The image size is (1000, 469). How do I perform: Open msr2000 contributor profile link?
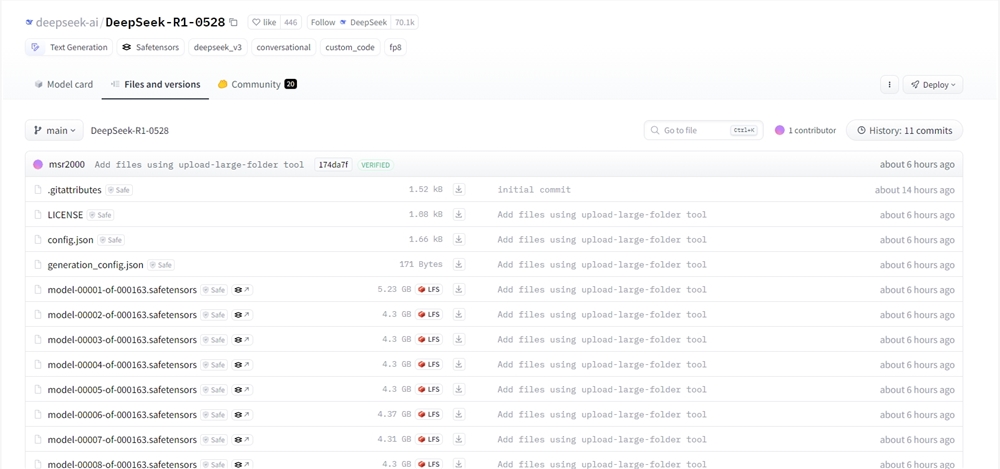click(x=66, y=165)
